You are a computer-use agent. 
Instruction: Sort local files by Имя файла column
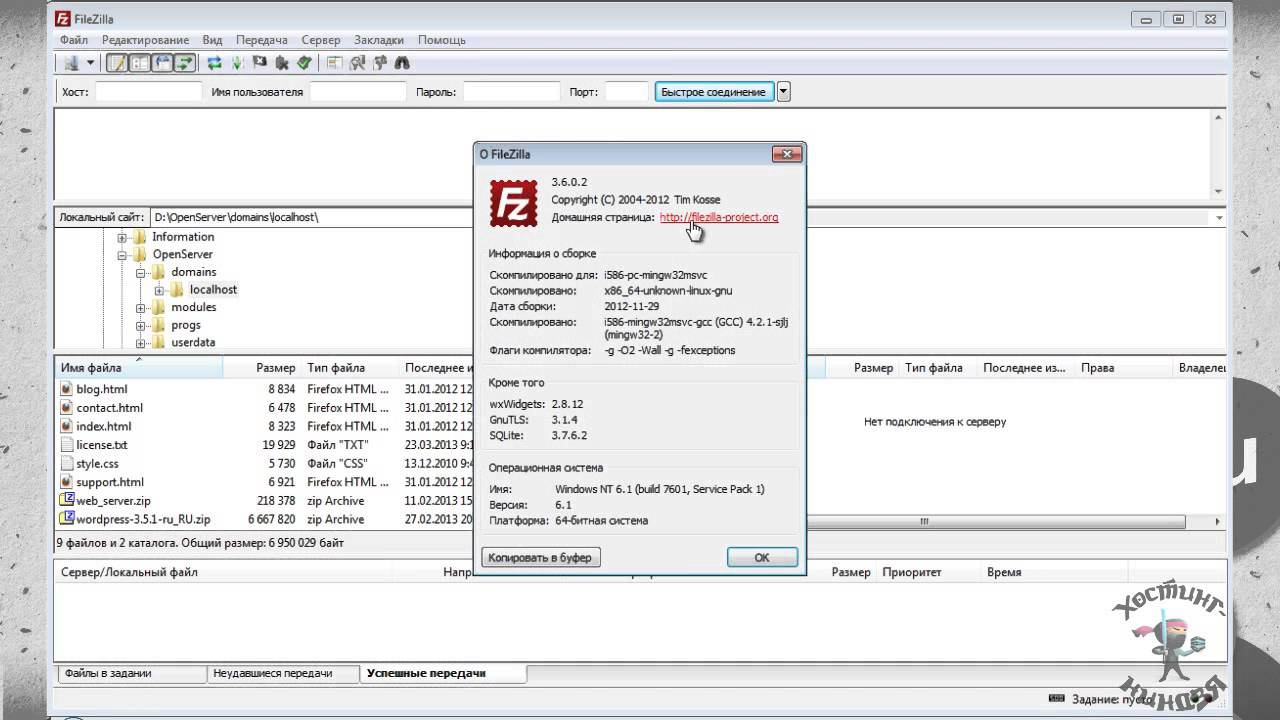pyautogui.click(x=139, y=368)
